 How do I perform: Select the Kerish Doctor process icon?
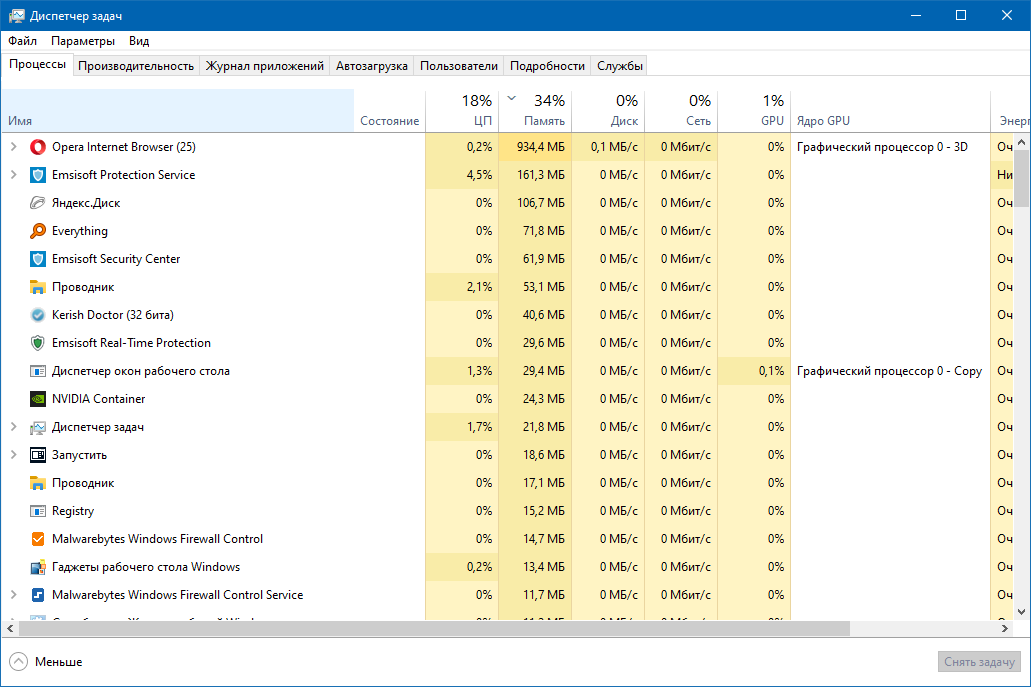click(x=38, y=315)
